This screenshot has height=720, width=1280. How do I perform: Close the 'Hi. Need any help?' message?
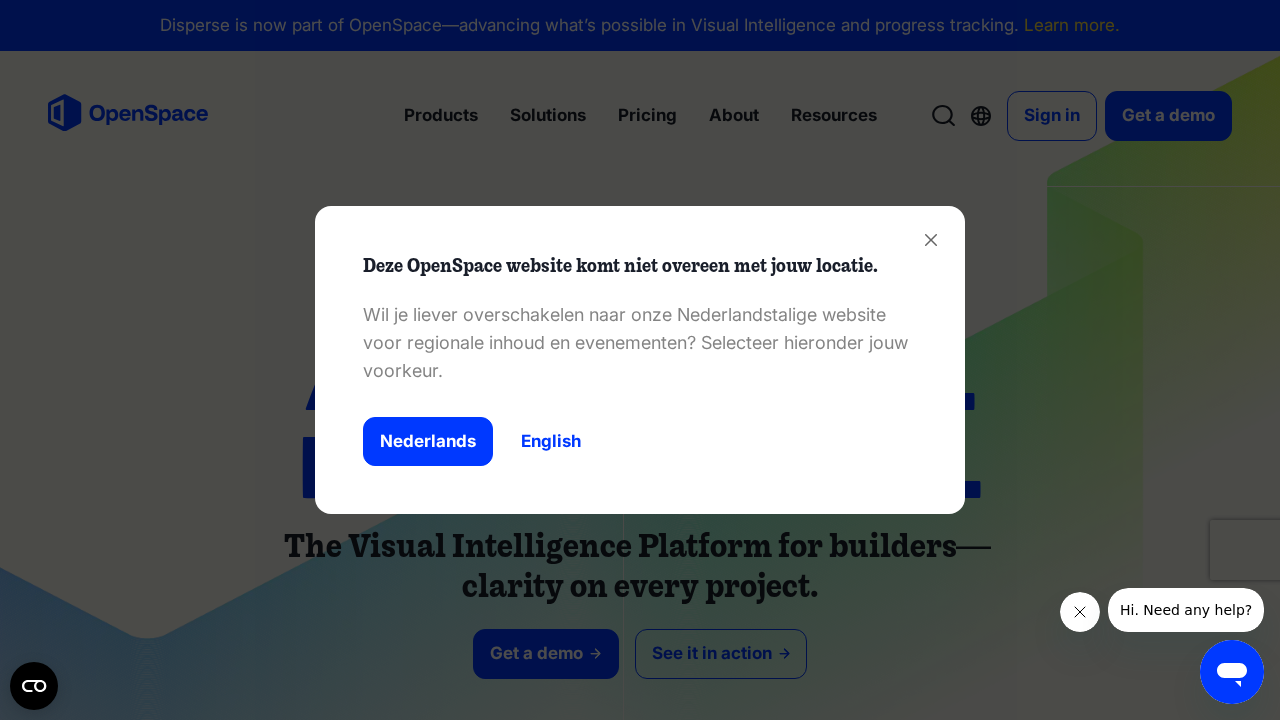coord(1079,611)
